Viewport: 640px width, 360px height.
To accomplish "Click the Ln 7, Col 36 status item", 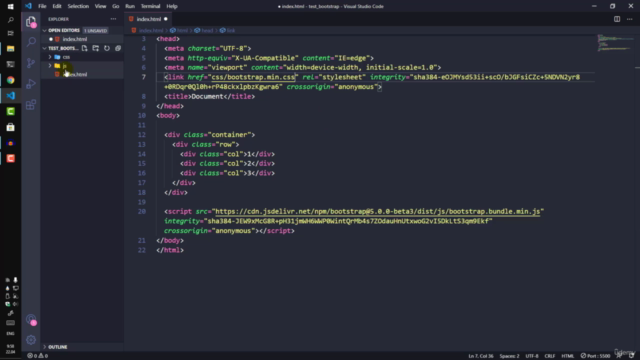I will pyautogui.click(x=481, y=356).
